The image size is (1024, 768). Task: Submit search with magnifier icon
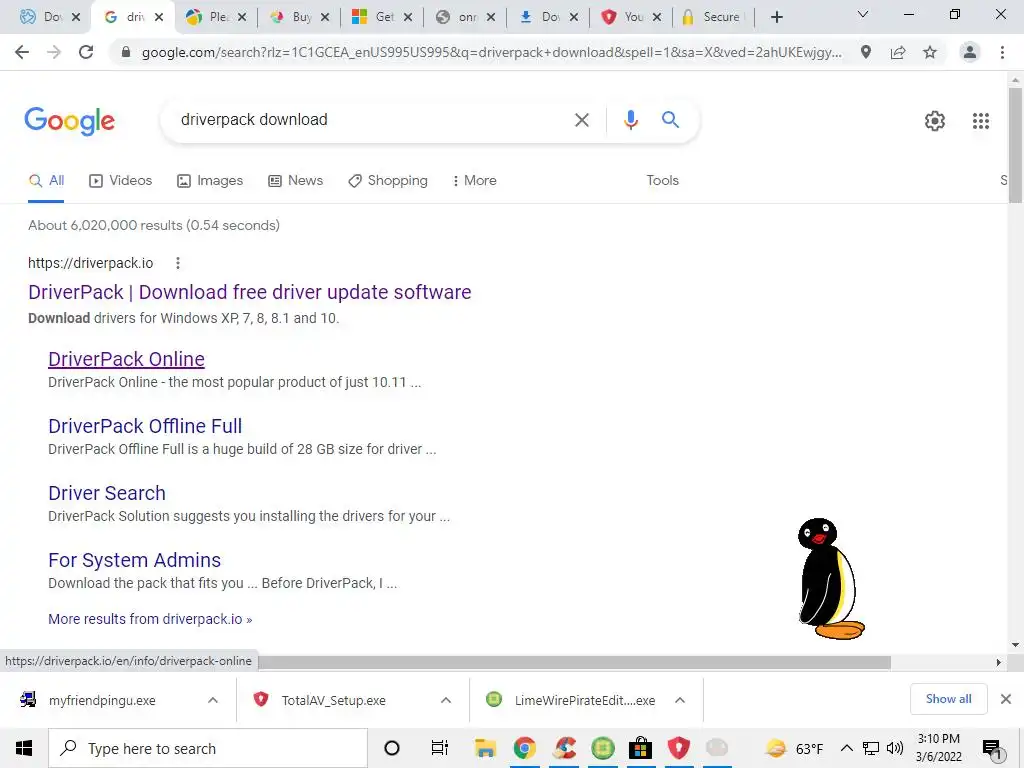[670, 120]
